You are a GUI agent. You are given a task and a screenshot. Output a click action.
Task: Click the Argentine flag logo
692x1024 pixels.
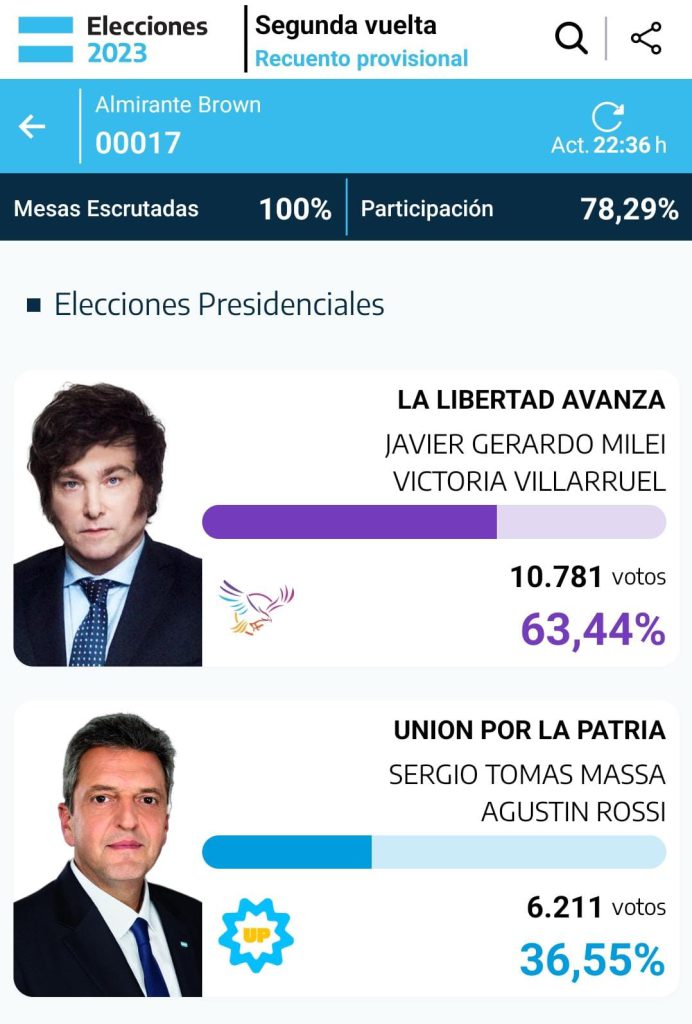click(45, 39)
